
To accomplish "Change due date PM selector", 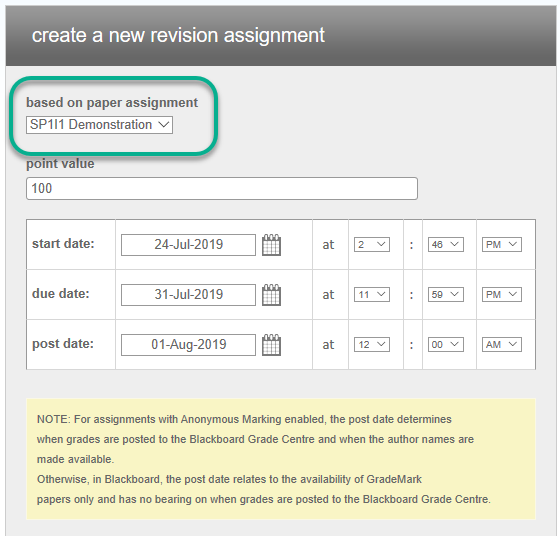I will click(x=502, y=295).
